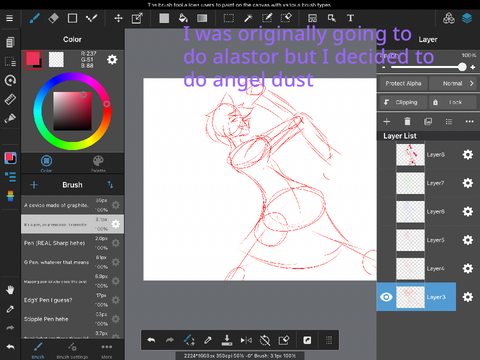Screen dimensions: 480x360
Task: Add a new brush with plus
Action: (34, 185)
